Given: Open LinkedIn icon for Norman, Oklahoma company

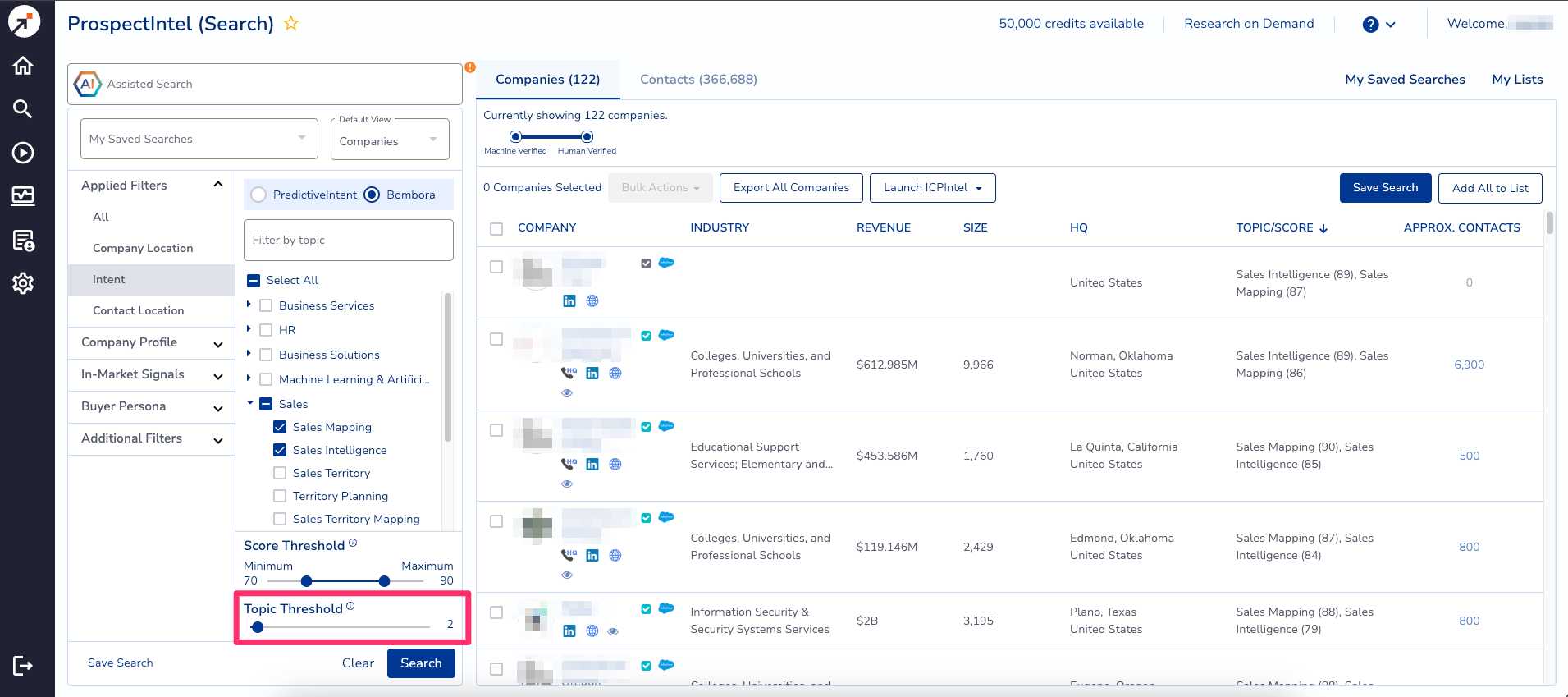Looking at the screenshot, I should point(592,374).
